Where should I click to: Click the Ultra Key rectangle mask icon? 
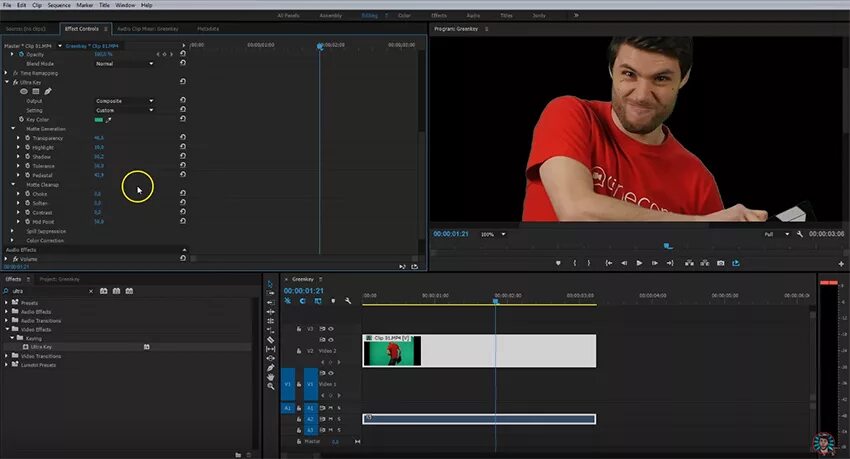pyautogui.click(x=36, y=91)
